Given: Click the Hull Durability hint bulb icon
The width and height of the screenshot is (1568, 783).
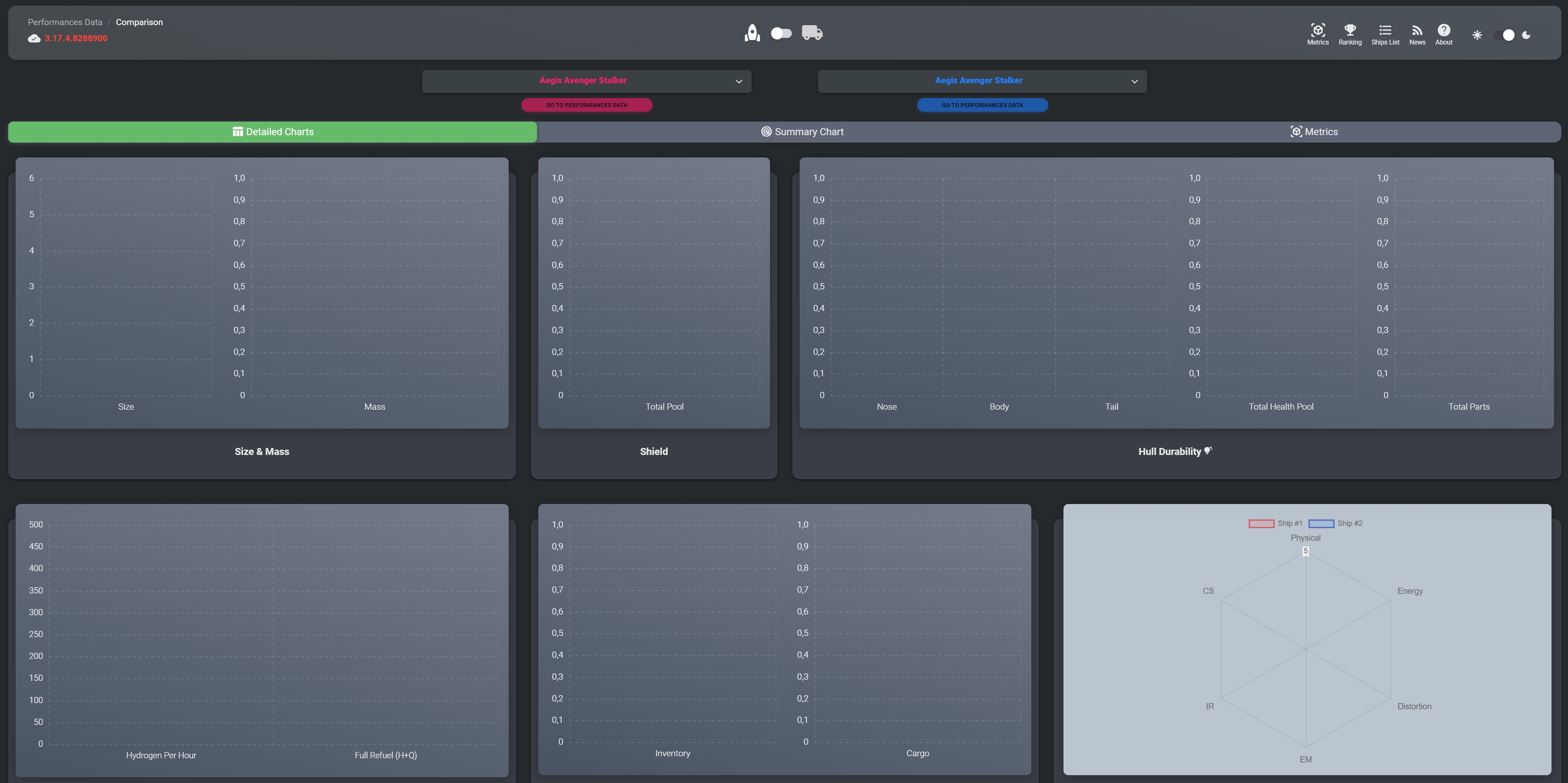Looking at the screenshot, I should click(1208, 450).
